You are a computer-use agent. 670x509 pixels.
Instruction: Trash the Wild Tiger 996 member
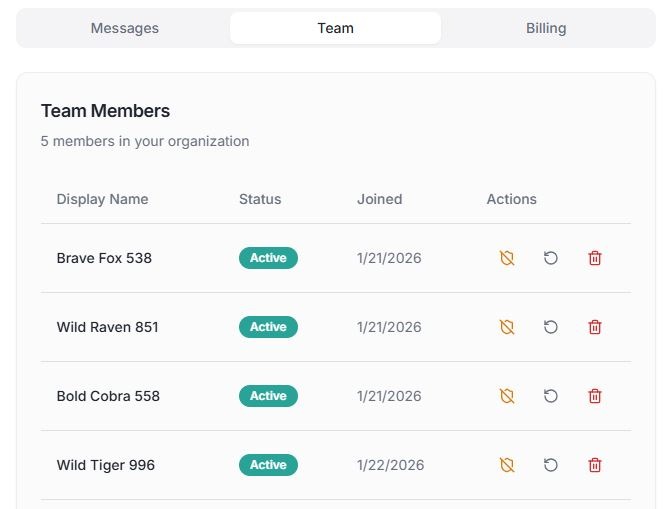[x=595, y=465]
